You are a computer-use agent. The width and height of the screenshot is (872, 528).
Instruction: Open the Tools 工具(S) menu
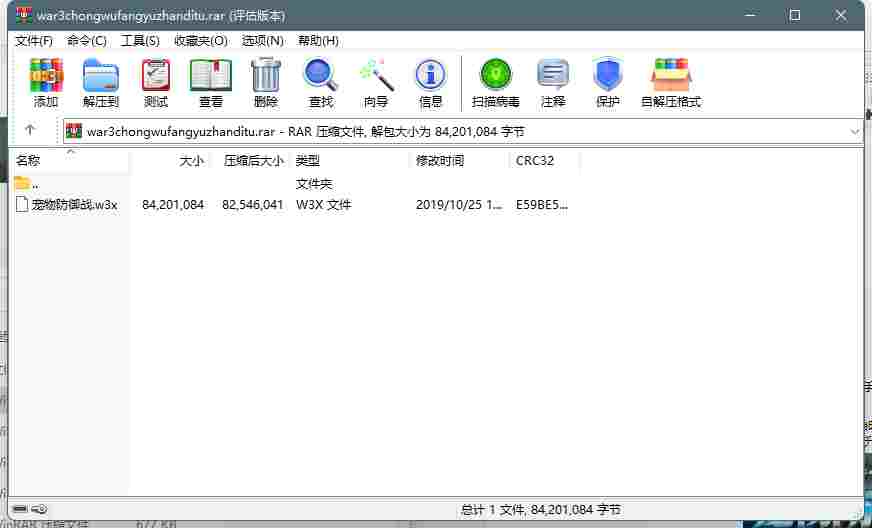click(x=140, y=41)
